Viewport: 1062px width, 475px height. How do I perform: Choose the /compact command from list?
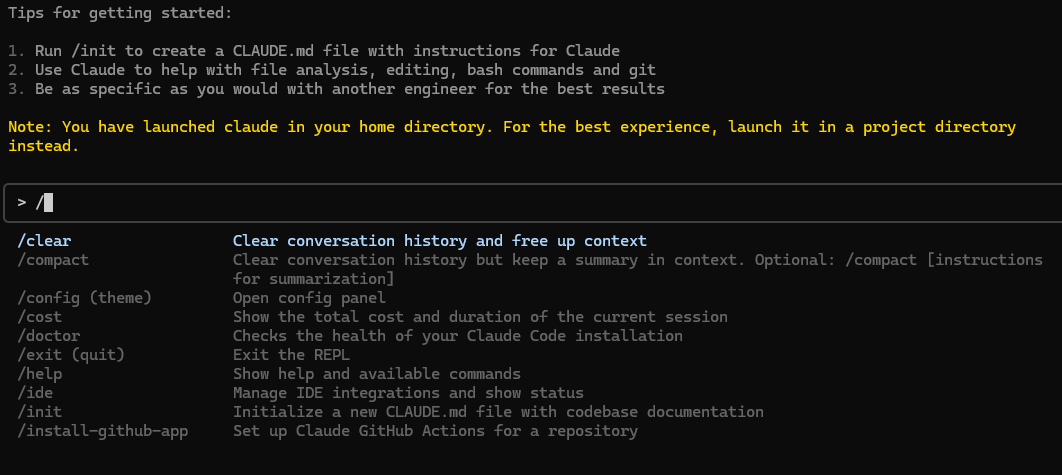click(53, 260)
